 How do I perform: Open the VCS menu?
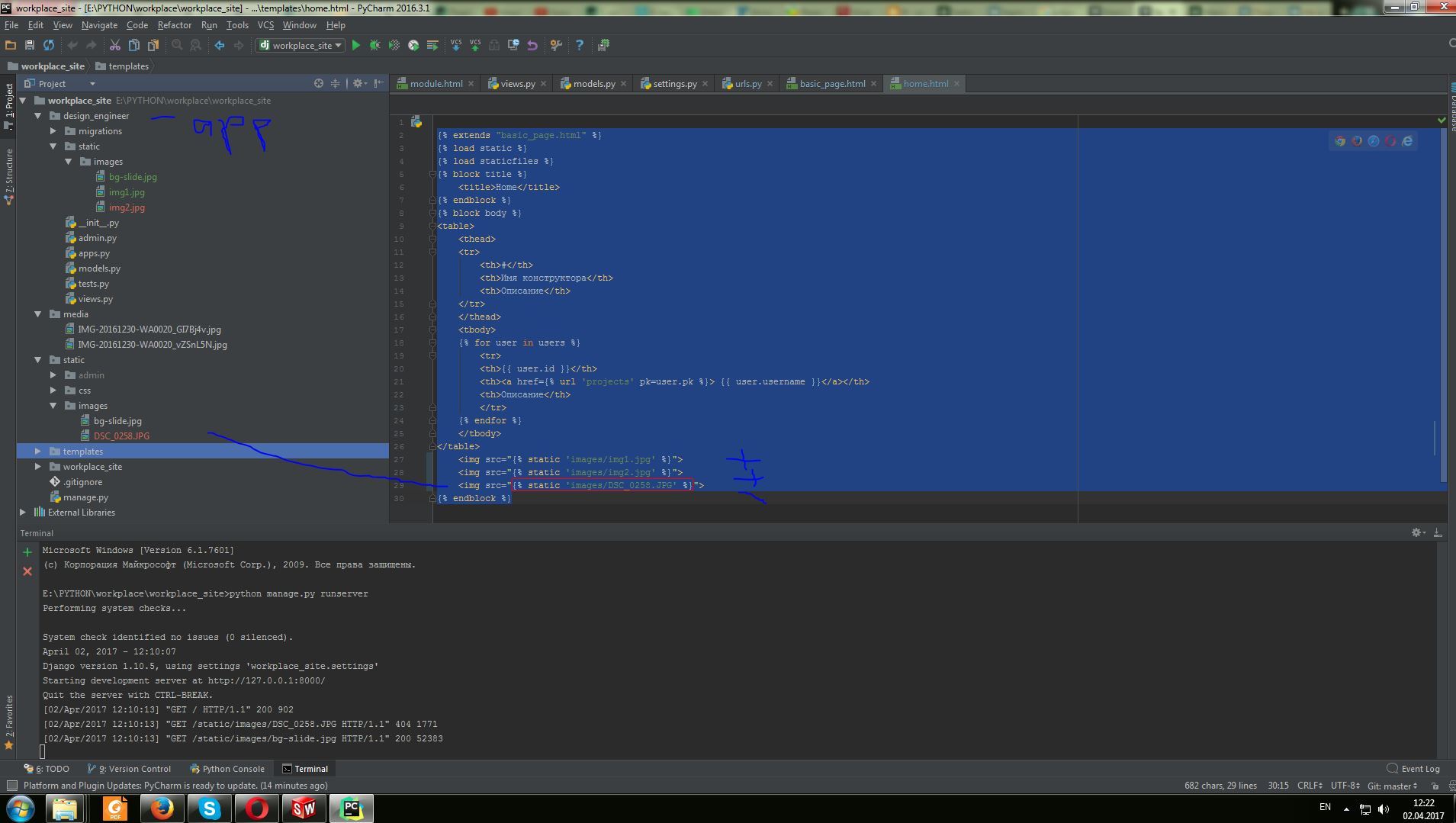coord(265,24)
